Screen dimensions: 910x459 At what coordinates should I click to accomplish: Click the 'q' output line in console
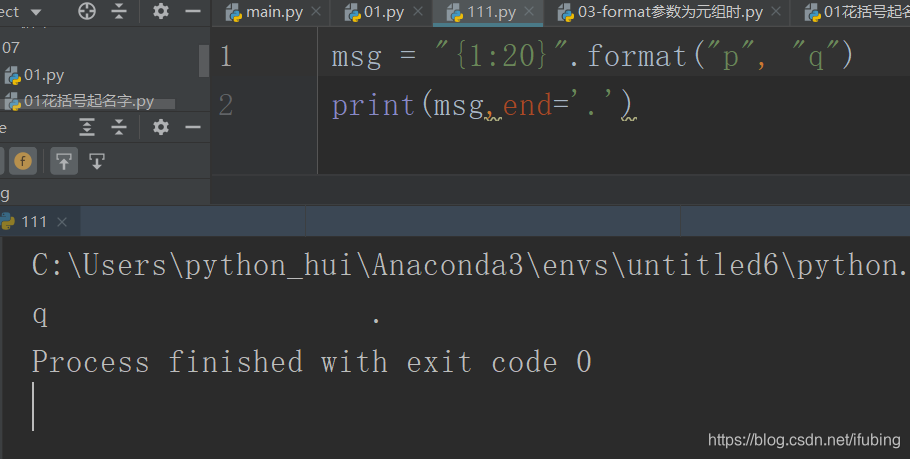coord(40,316)
